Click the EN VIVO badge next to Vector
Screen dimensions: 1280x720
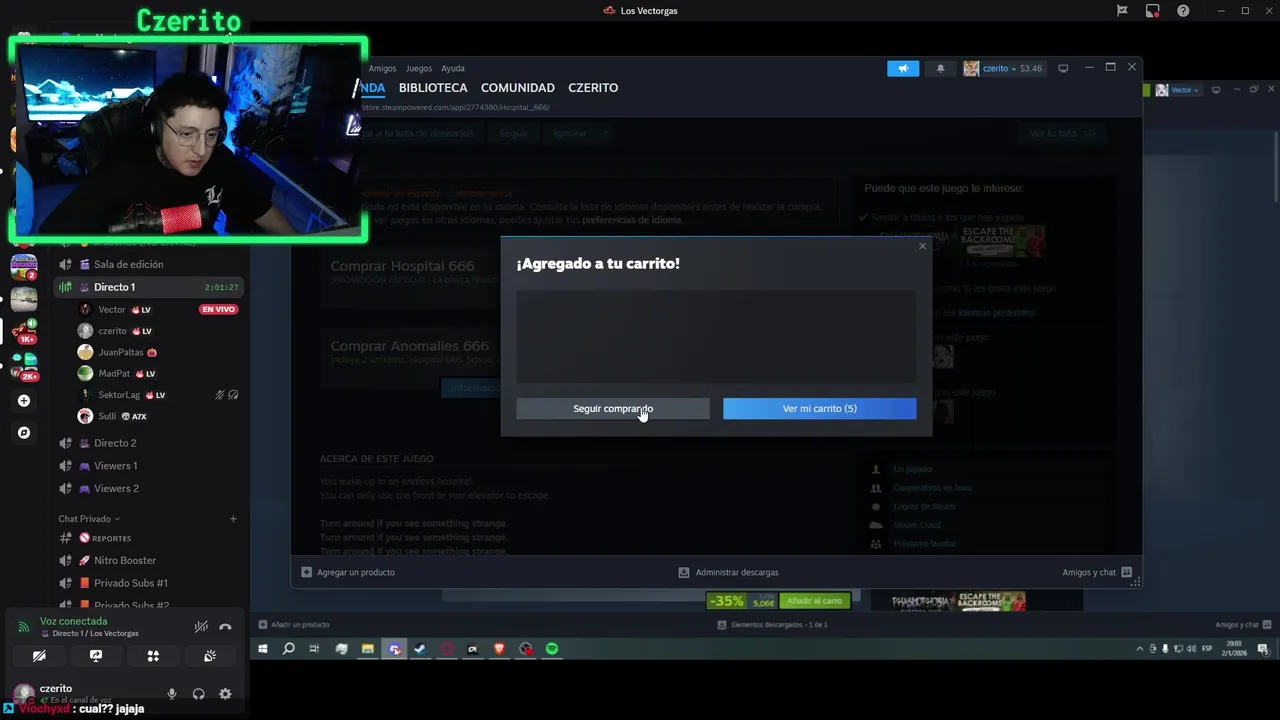point(218,310)
